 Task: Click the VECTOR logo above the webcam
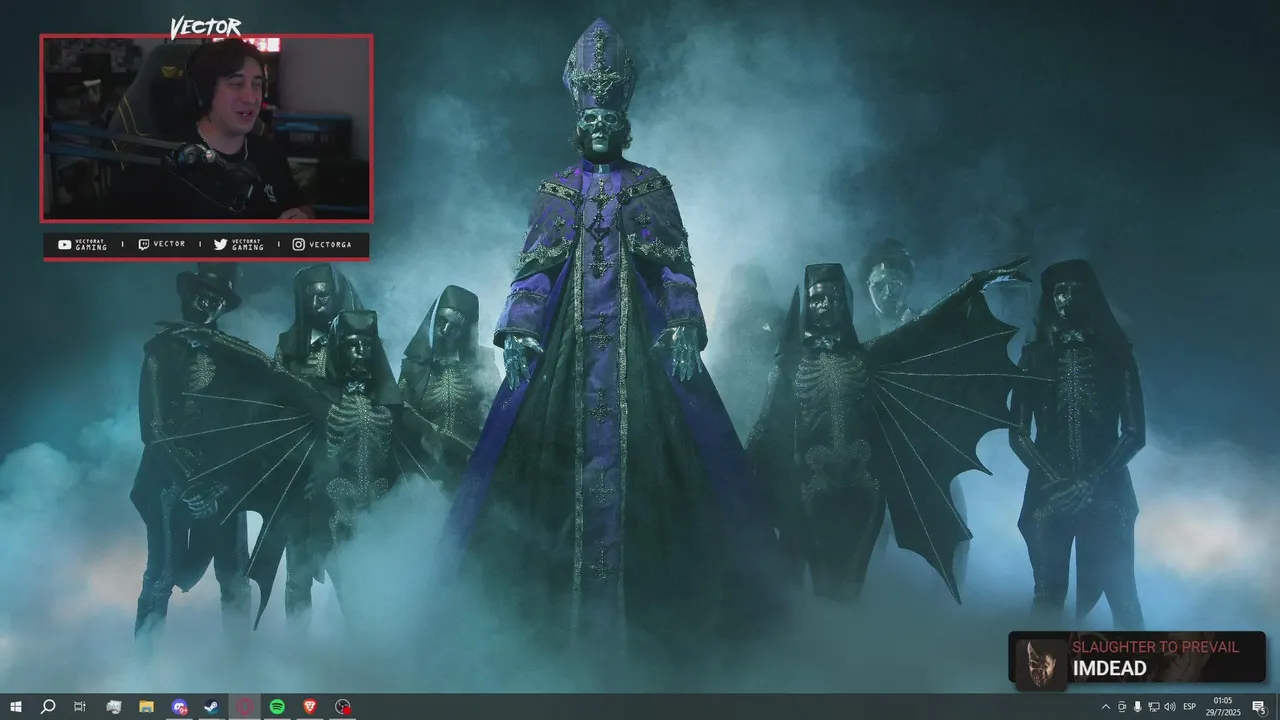[x=205, y=27]
